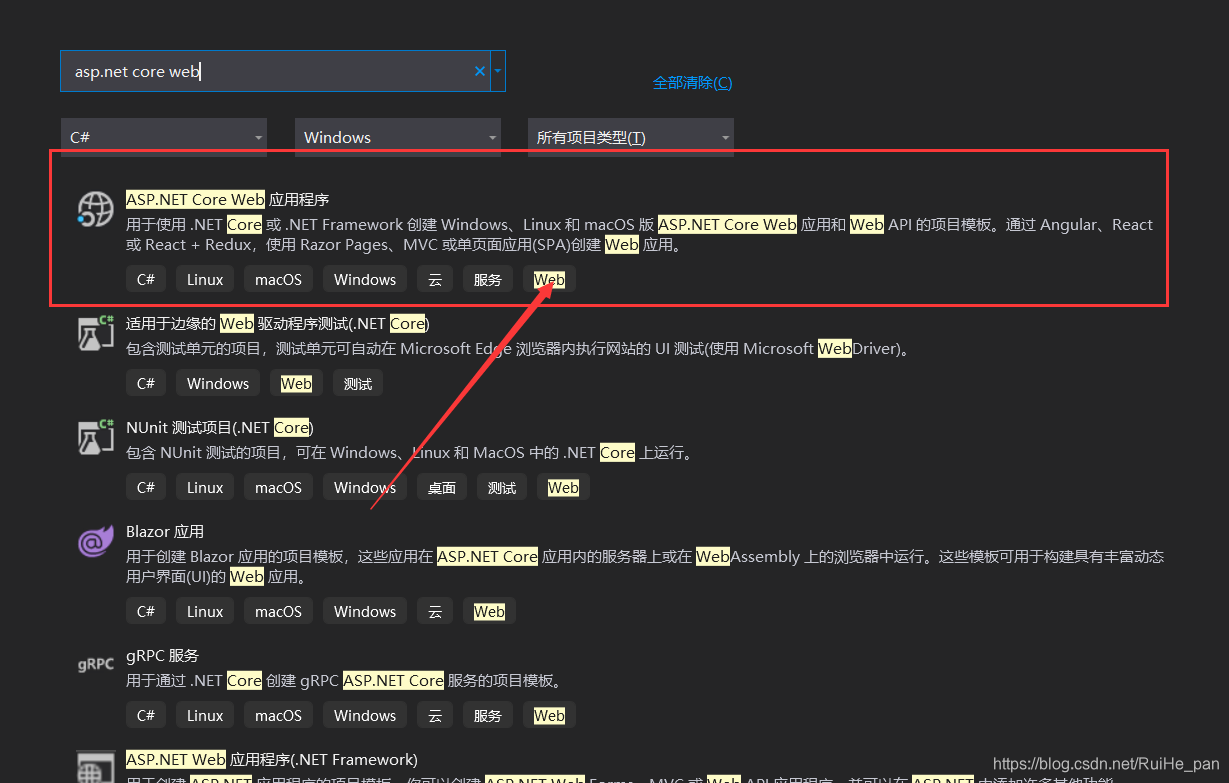Click the macOS tag under ASP.NET Core Web
1229x783 pixels.
point(278,279)
